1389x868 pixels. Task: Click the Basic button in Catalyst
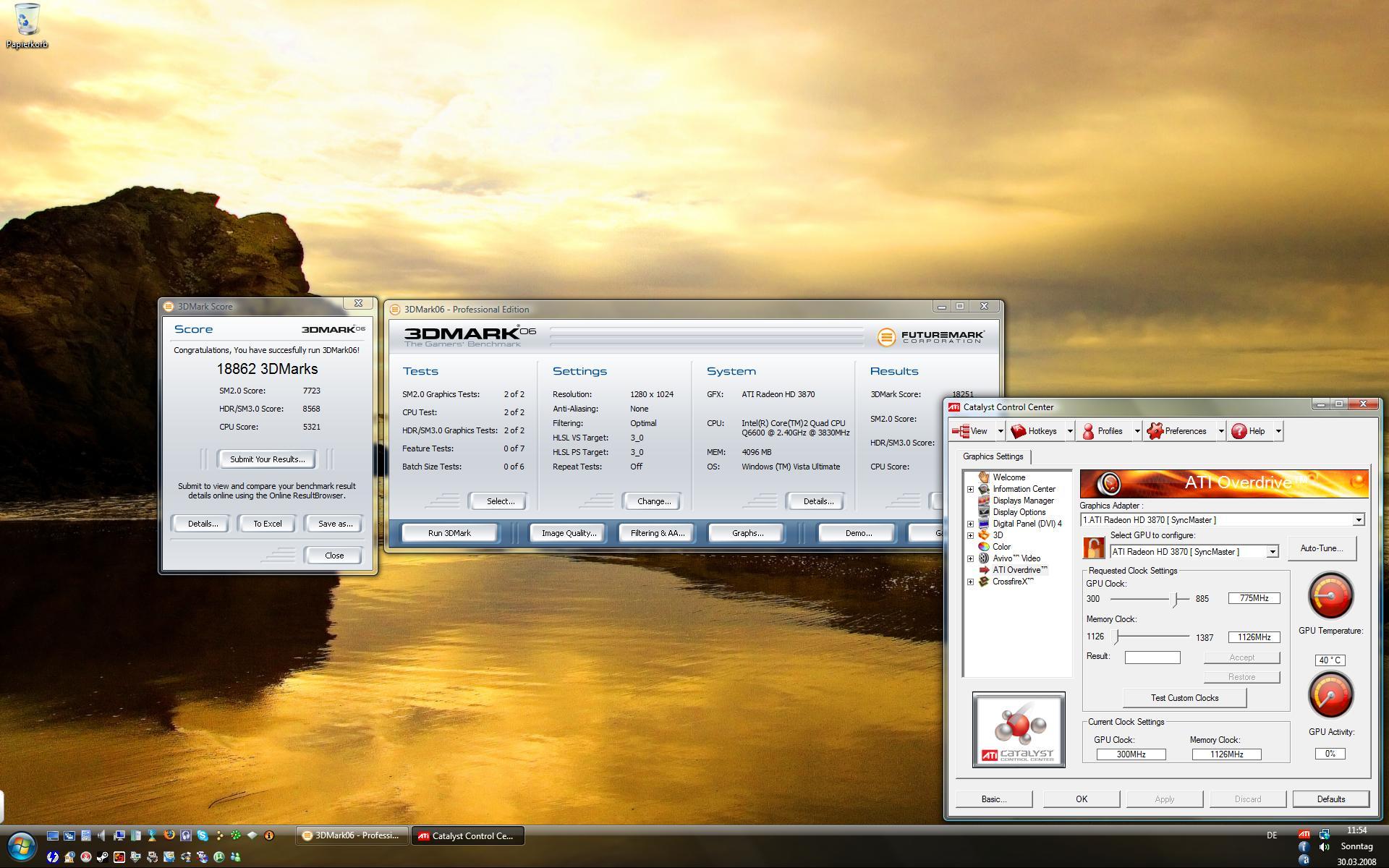pyautogui.click(x=993, y=799)
